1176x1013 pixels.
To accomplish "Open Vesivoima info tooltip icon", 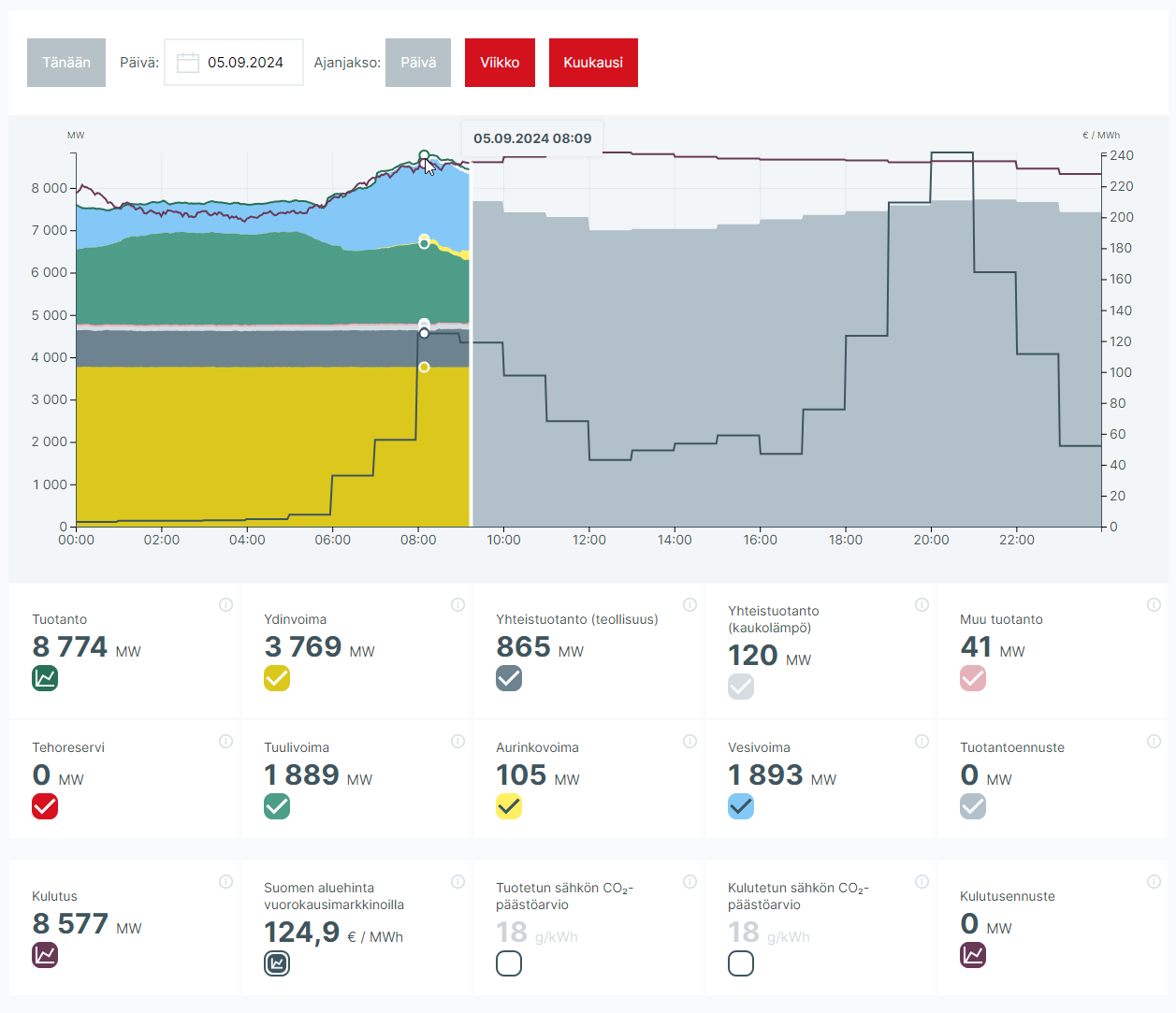I will [922, 741].
